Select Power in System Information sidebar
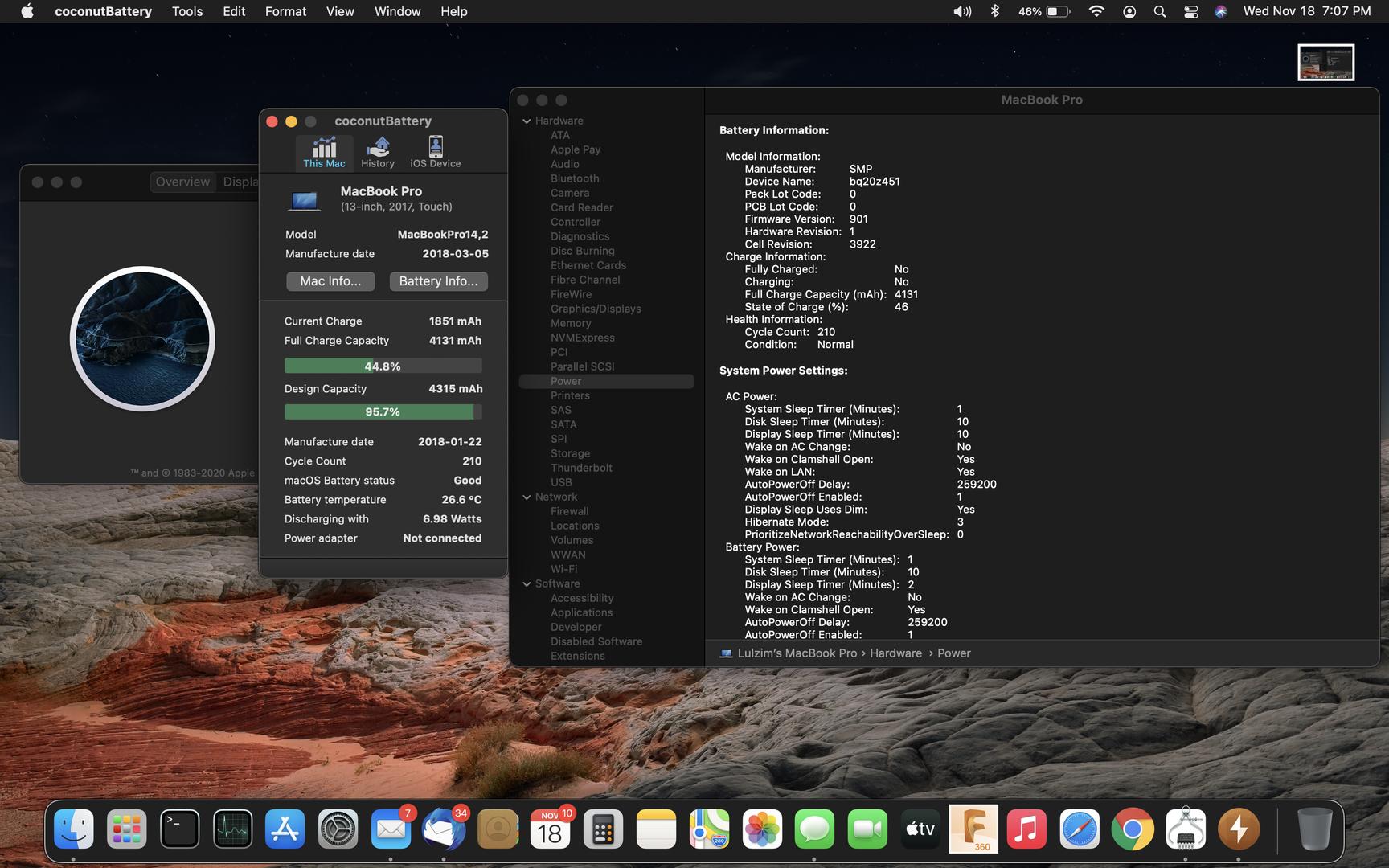Screen dimensions: 1389x868 pos(607,382)
